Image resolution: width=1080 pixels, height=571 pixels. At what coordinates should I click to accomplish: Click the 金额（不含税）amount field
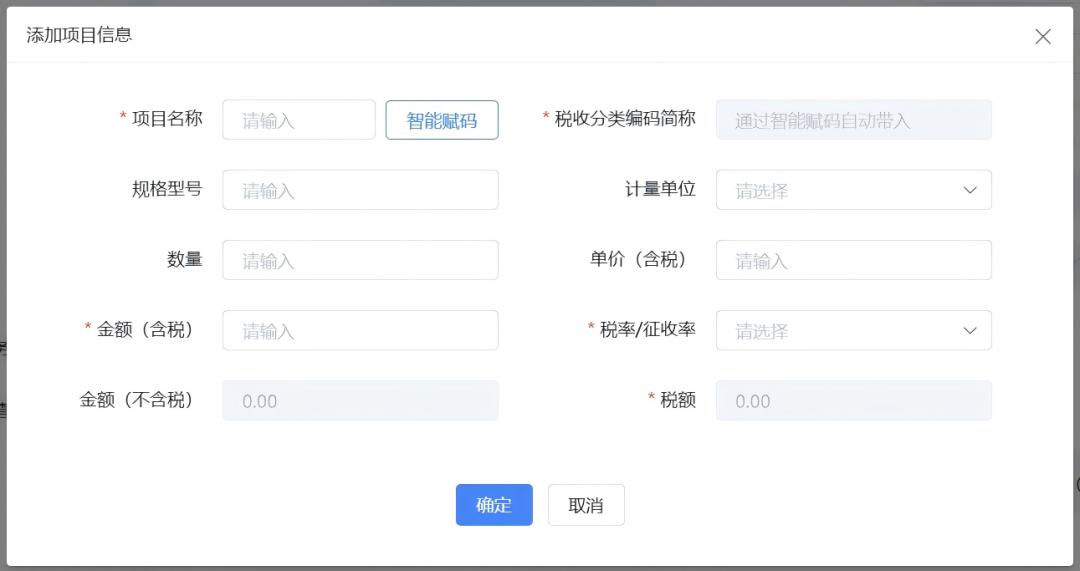pyautogui.click(x=360, y=400)
